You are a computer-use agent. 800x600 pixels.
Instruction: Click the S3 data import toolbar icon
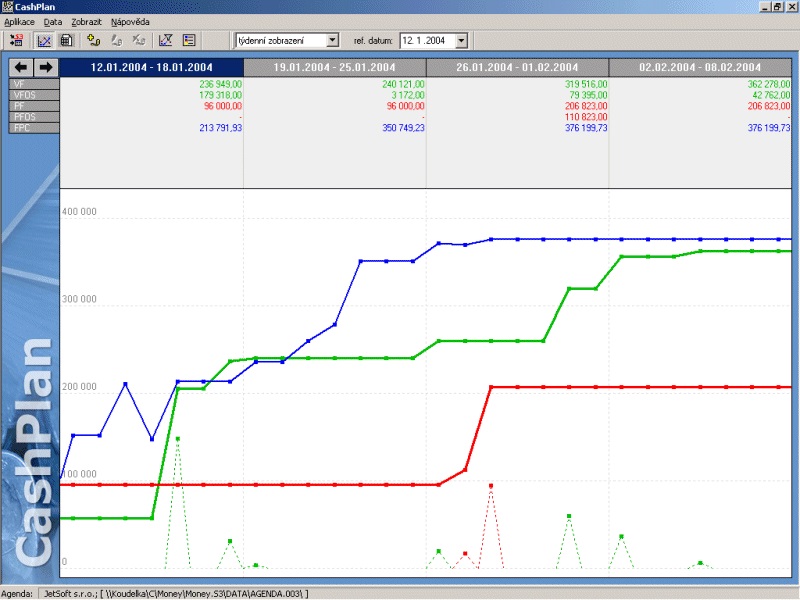[16, 40]
